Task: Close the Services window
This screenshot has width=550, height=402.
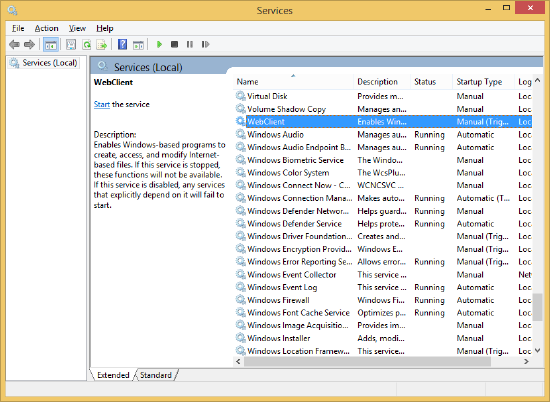Action: 530,8
